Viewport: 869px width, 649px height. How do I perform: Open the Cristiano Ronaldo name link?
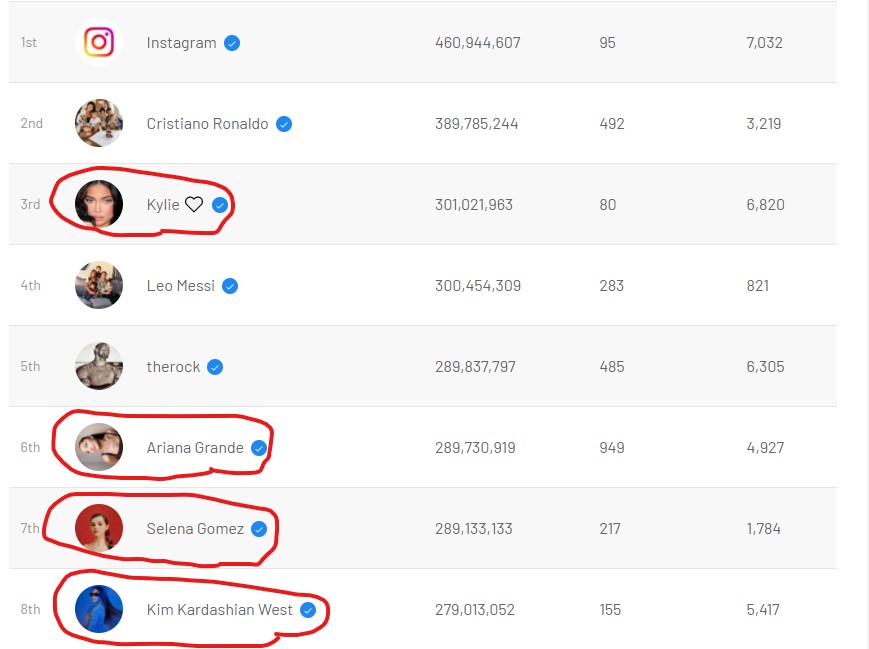pyautogui.click(x=207, y=124)
